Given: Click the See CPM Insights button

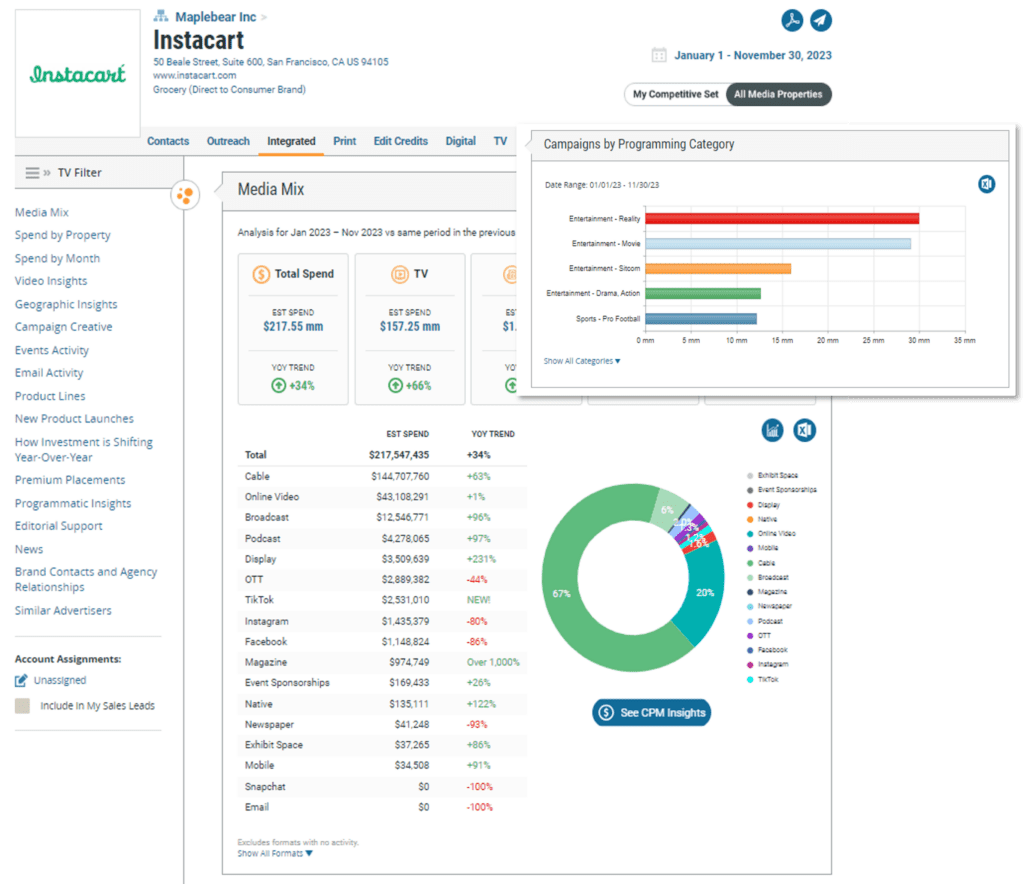Looking at the screenshot, I should [652, 712].
